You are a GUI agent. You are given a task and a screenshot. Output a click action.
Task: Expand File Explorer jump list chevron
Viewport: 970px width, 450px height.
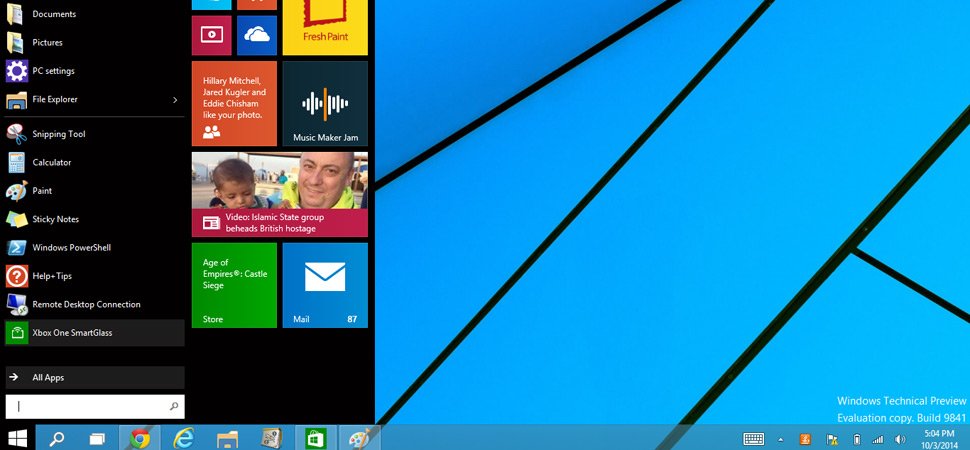click(x=175, y=100)
